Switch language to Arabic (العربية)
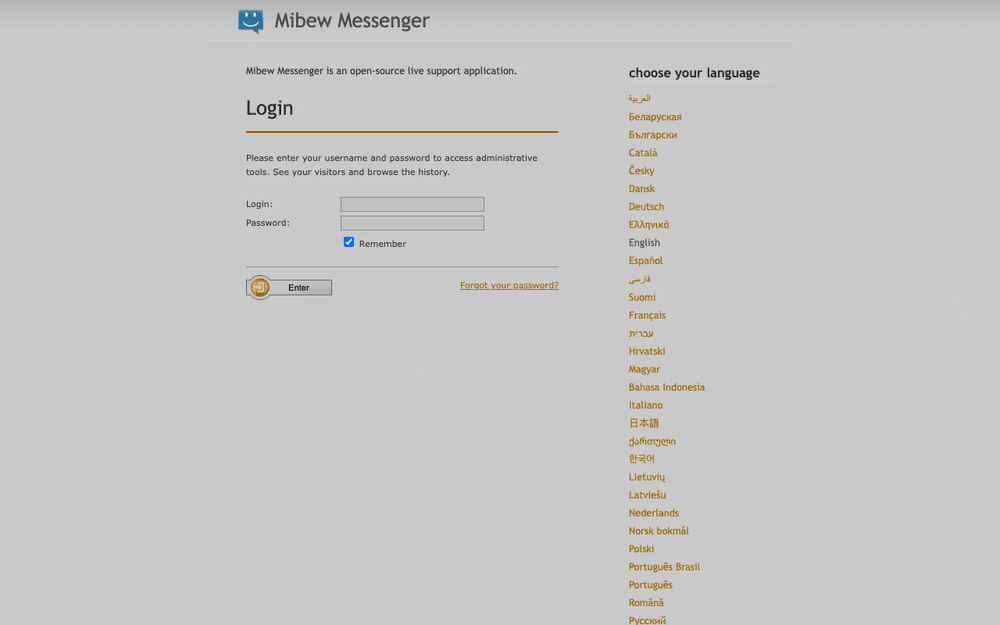 [x=639, y=98]
